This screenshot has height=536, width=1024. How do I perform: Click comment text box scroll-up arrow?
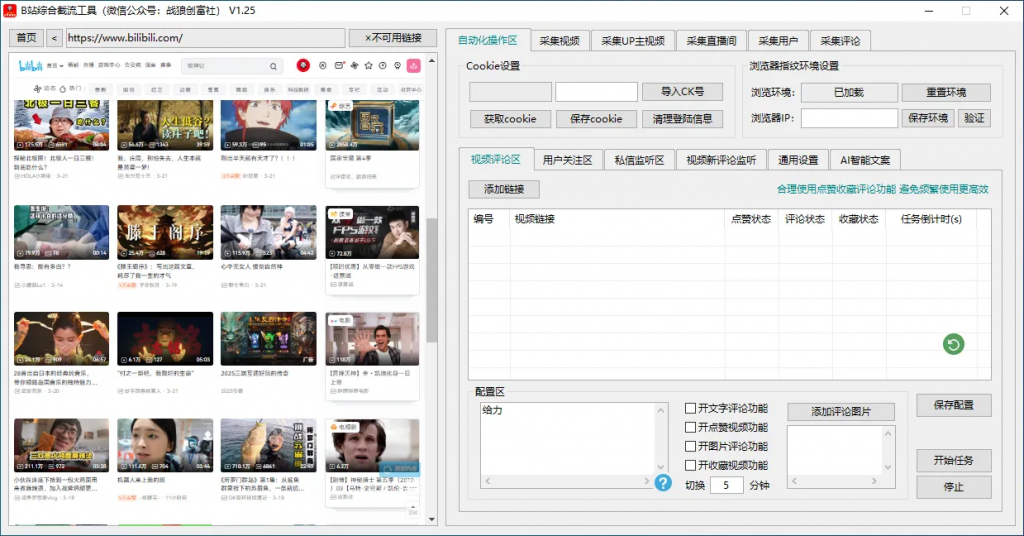coord(660,411)
